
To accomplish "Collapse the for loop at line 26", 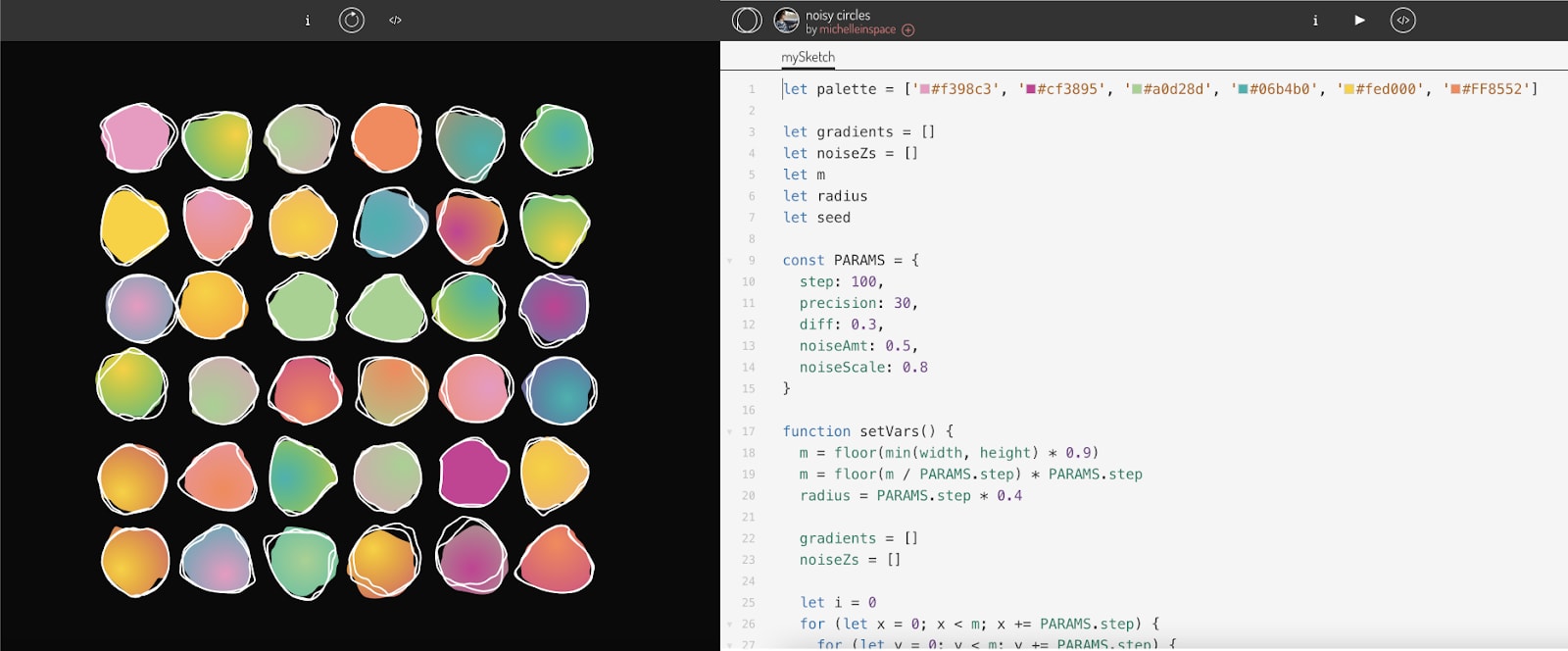I will point(729,625).
